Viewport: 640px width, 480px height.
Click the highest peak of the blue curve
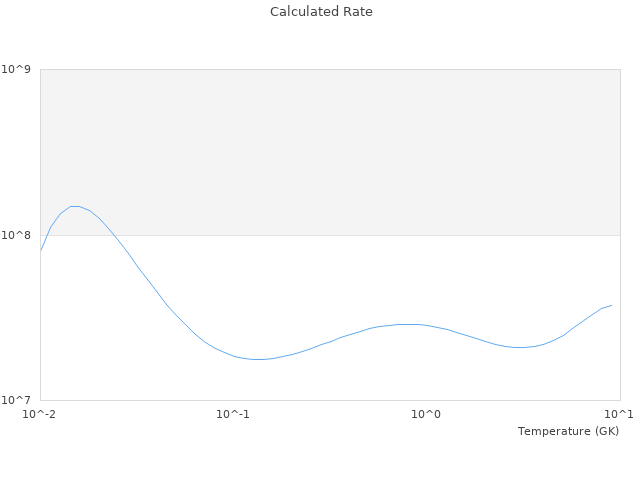pos(74,206)
